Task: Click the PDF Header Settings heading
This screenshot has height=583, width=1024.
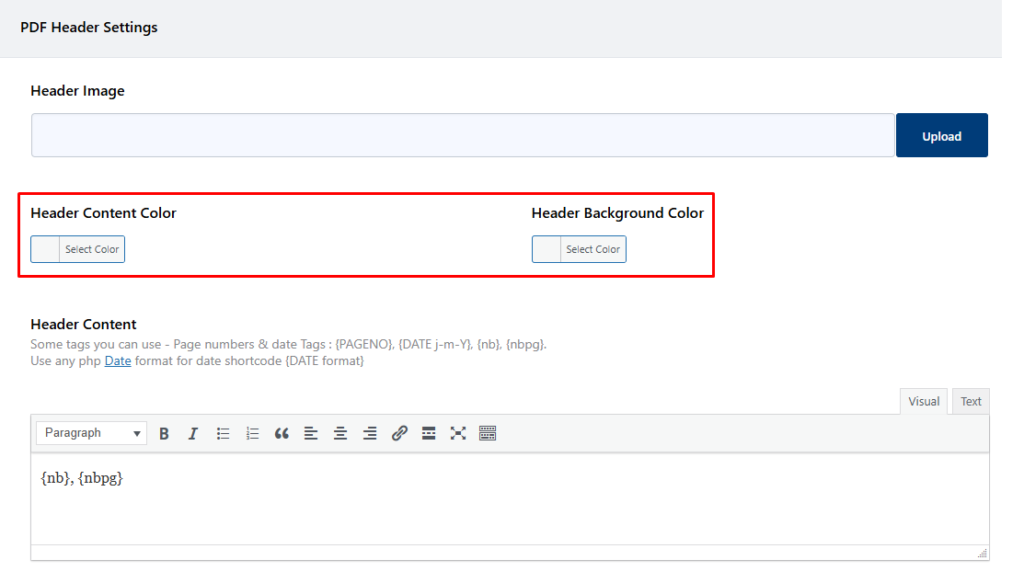Action: pyautogui.click(x=89, y=27)
